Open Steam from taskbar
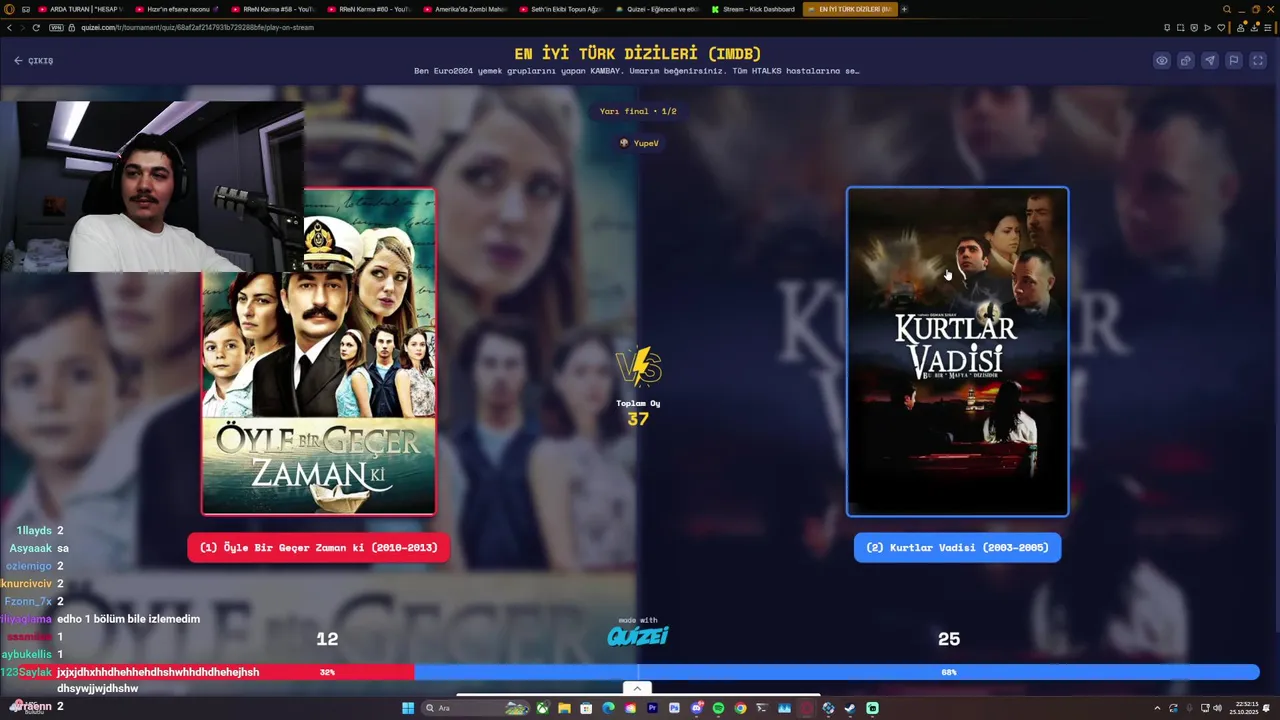 click(x=850, y=708)
